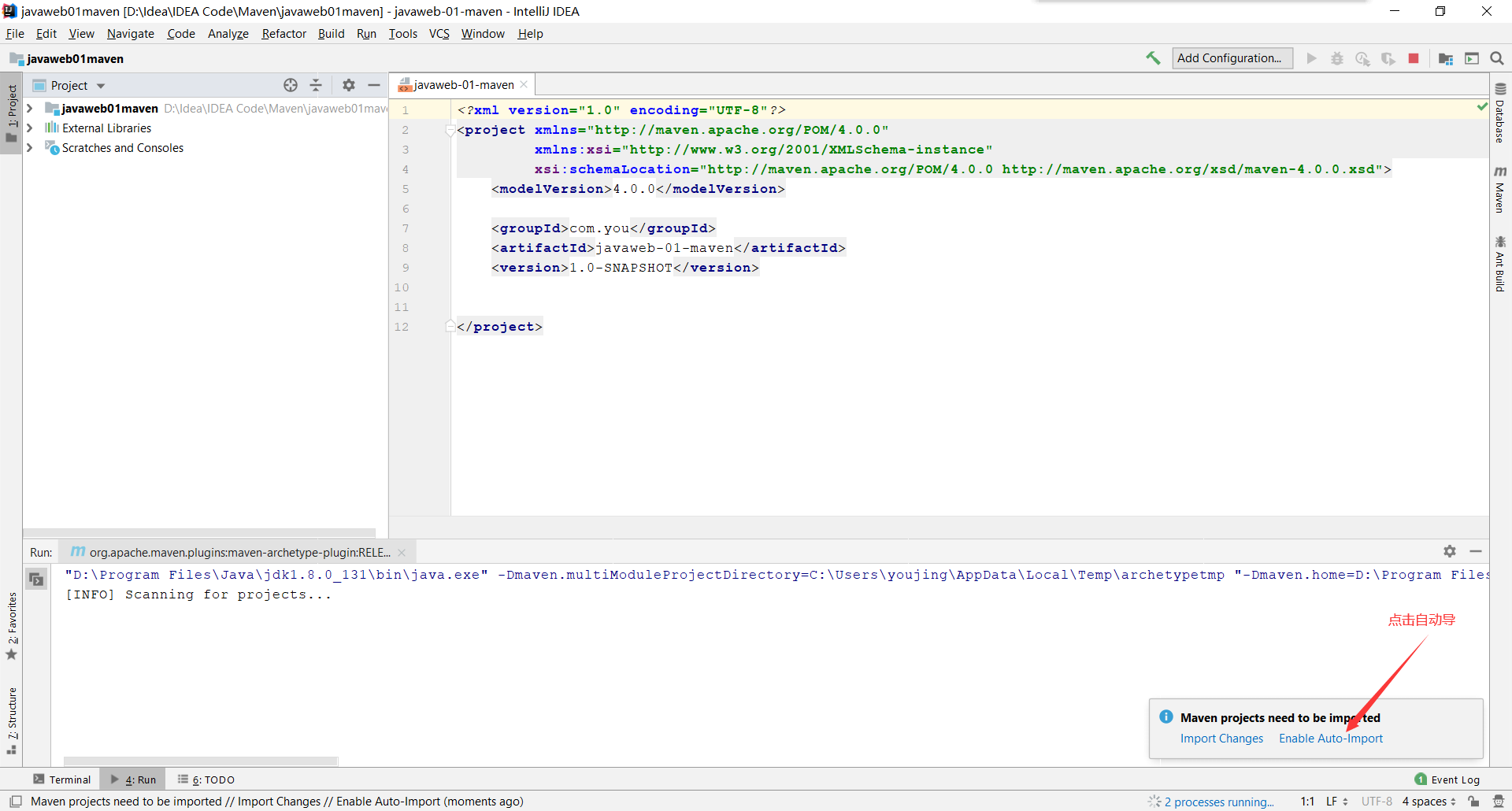This screenshot has width=1512, height=811.
Task: Open the Favorites tool window
Action: (x=12, y=627)
